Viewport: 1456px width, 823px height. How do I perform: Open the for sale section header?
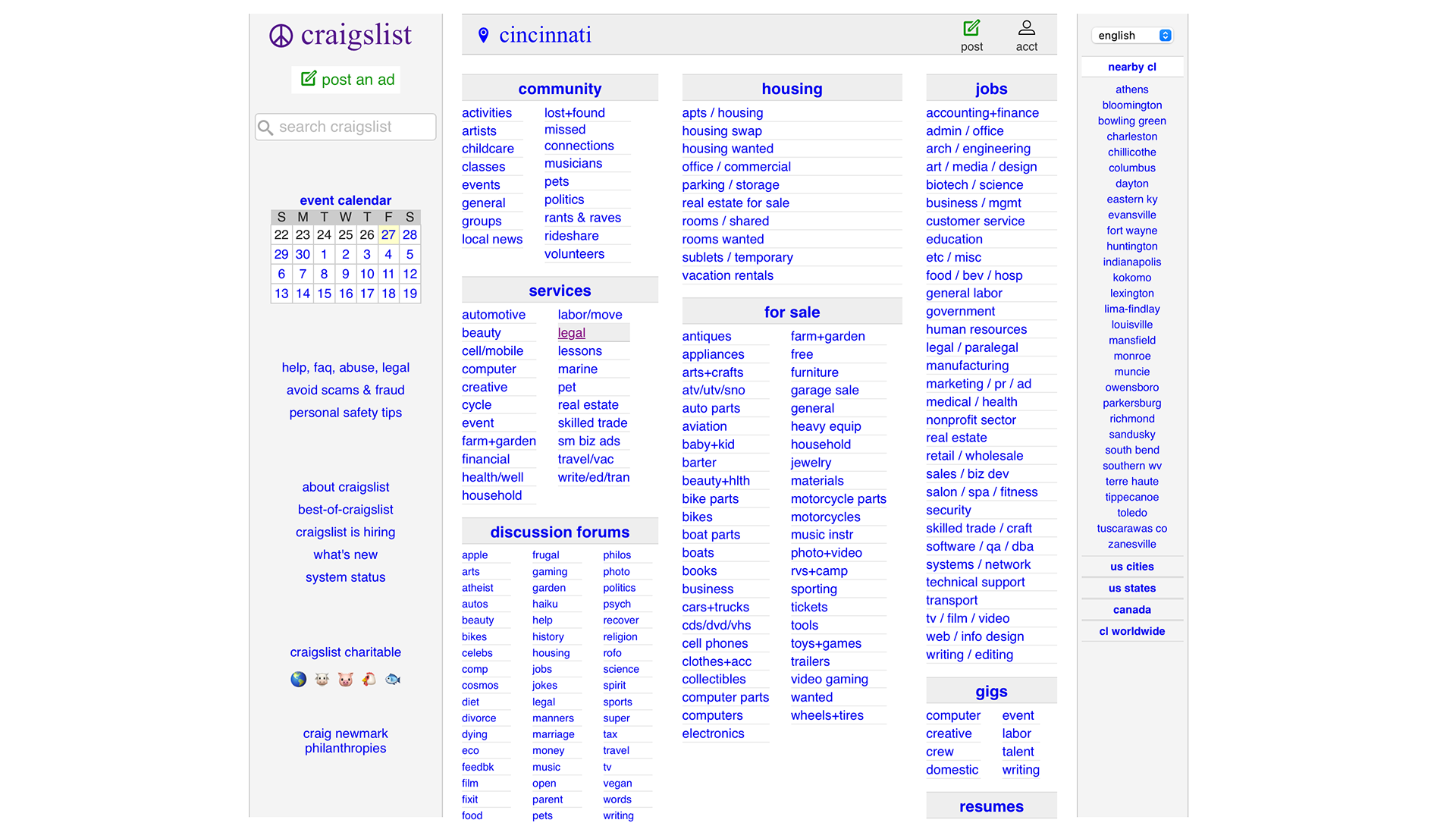792,312
